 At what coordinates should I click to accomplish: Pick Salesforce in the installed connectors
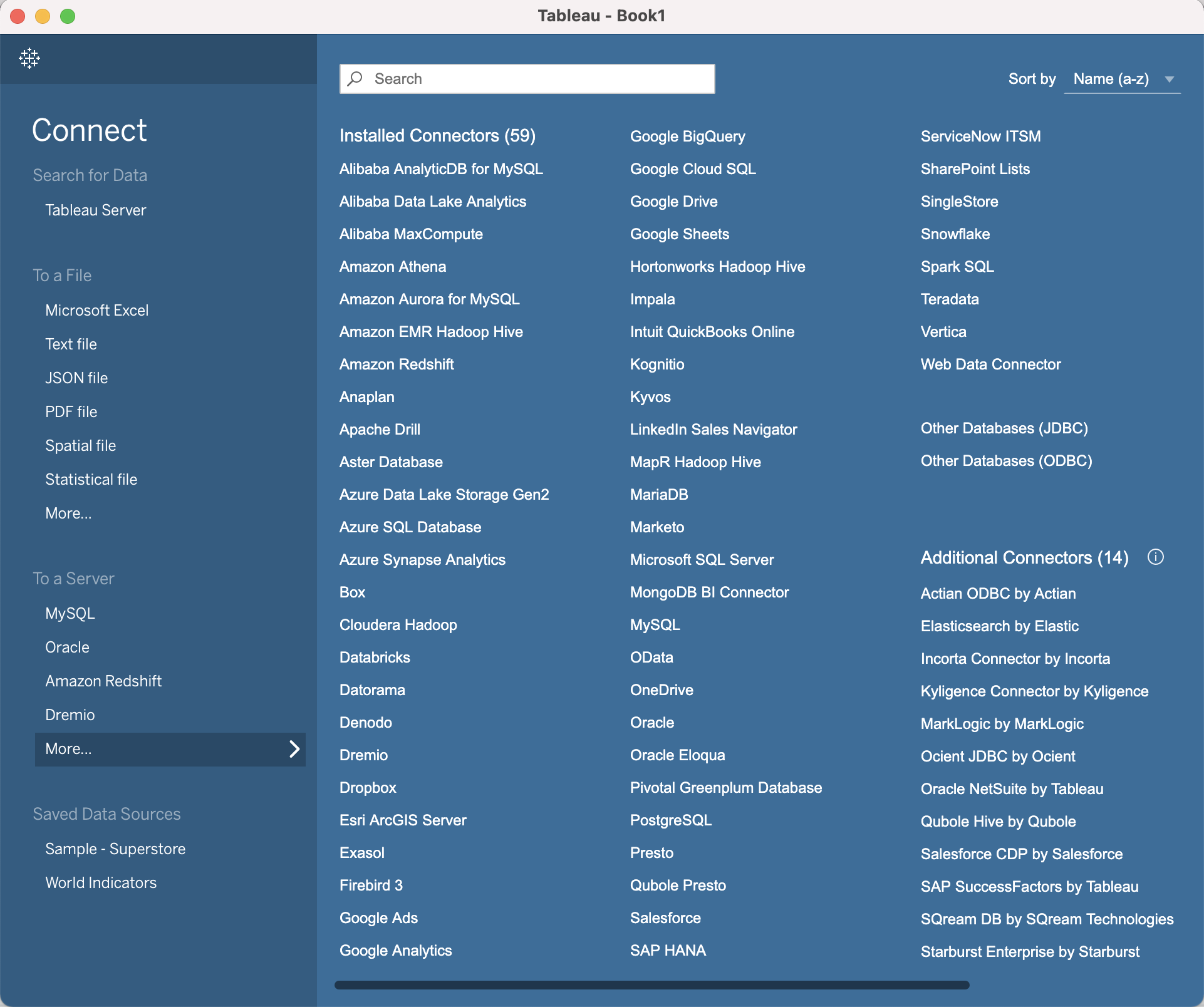(665, 918)
